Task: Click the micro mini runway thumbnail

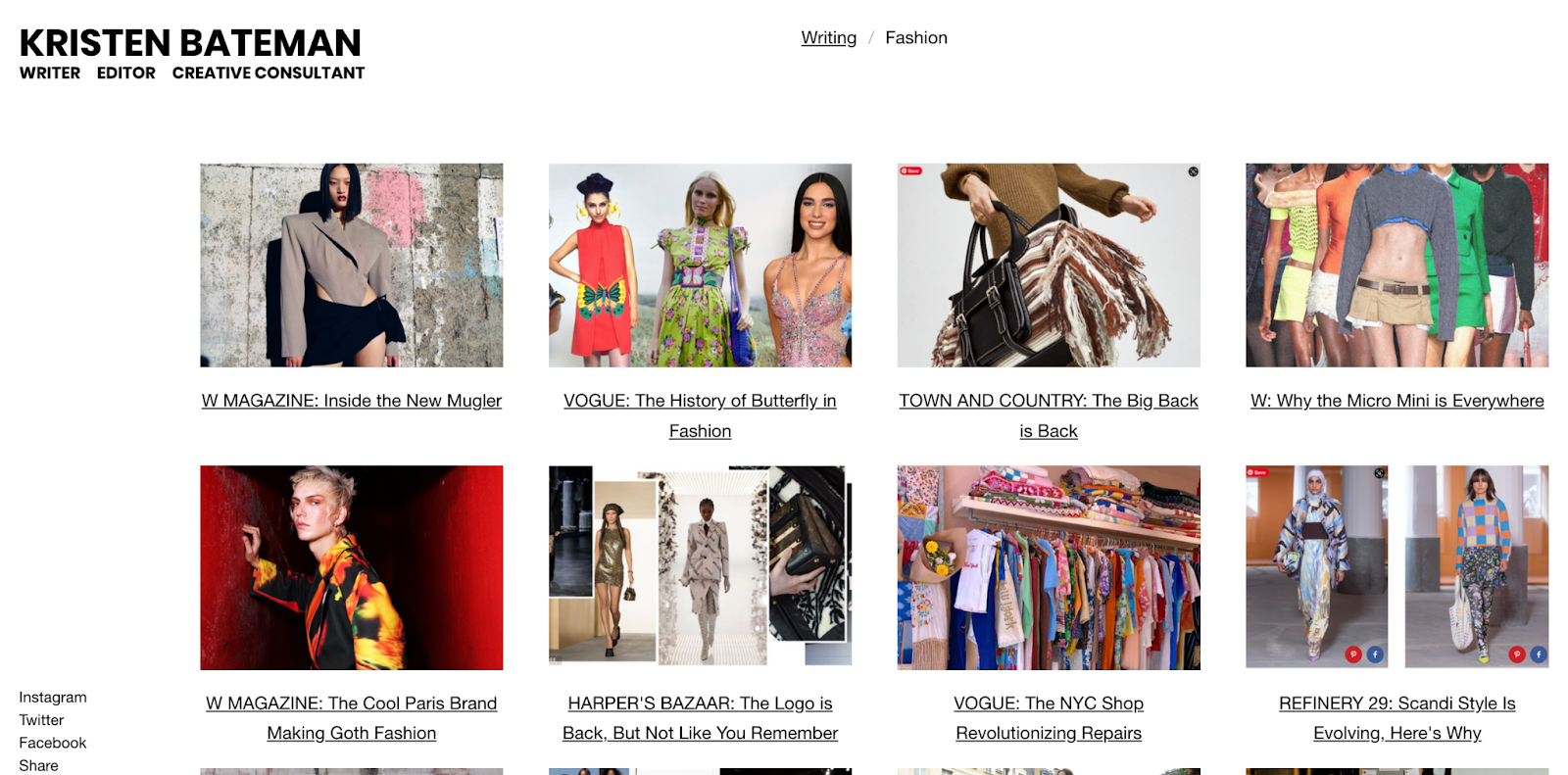Action: [x=1397, y=266]
